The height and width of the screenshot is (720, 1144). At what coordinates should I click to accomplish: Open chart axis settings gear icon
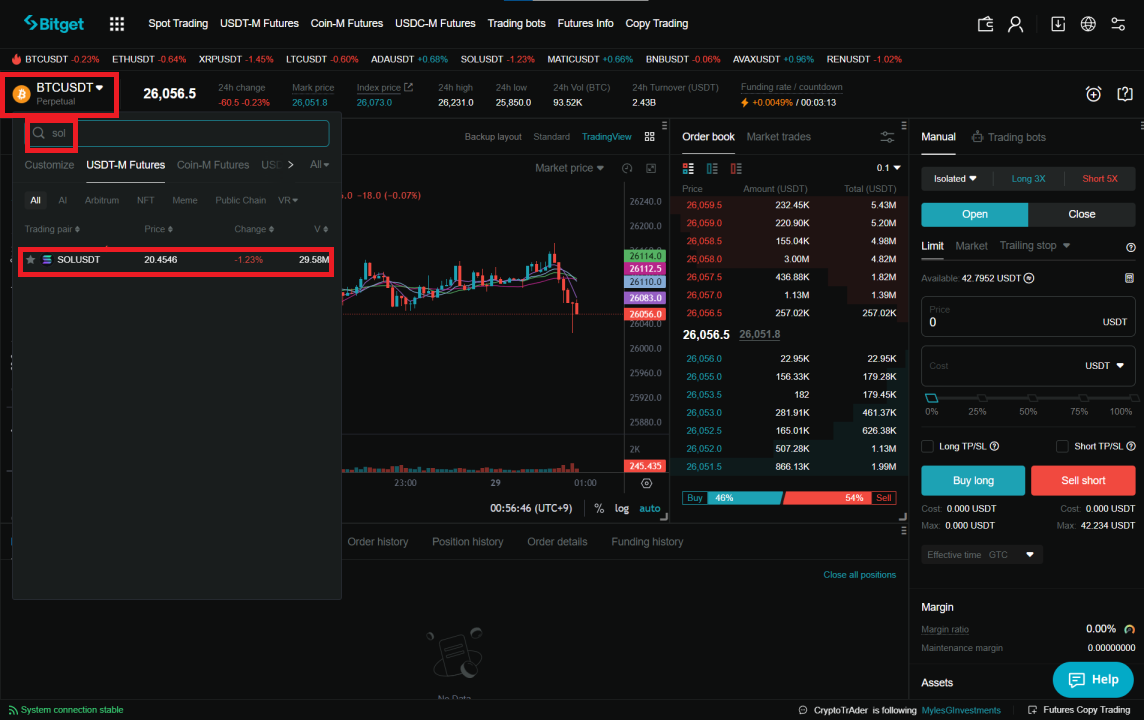(646, 483)
